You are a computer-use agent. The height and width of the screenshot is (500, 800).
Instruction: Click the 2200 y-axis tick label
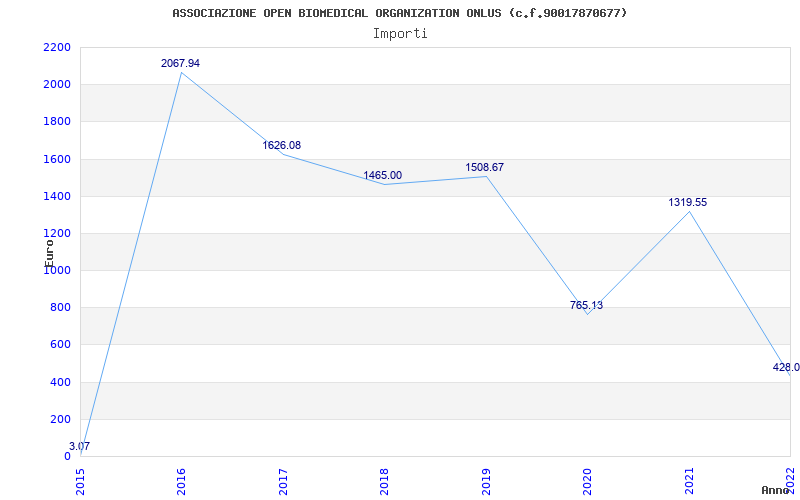tap(57, 47)
